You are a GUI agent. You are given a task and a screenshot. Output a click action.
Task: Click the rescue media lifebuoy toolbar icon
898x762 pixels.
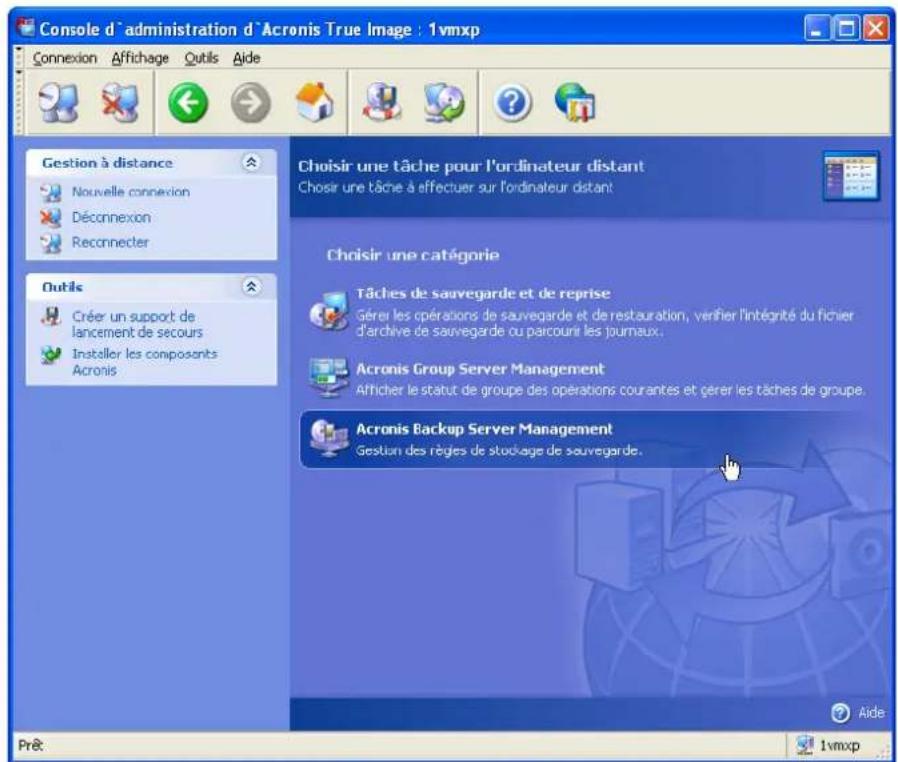pyautogui.click(x=382, y=102)
